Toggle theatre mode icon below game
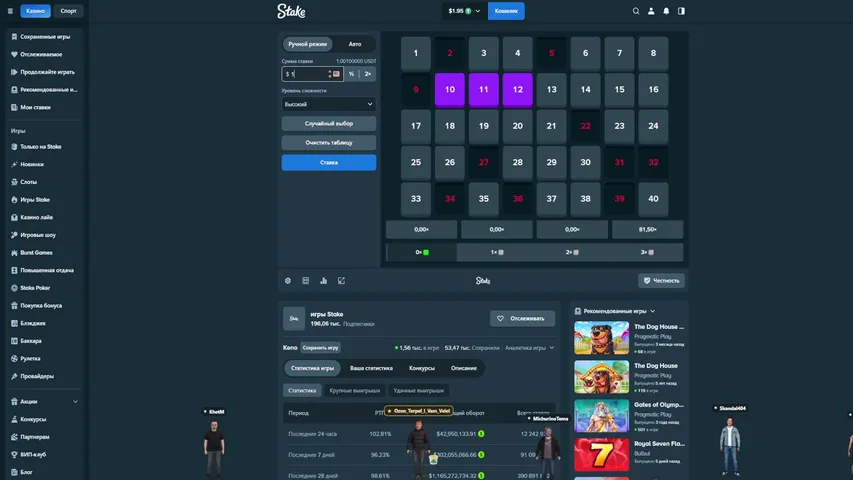The image size is (853, 480). click(x=306, y=281)
